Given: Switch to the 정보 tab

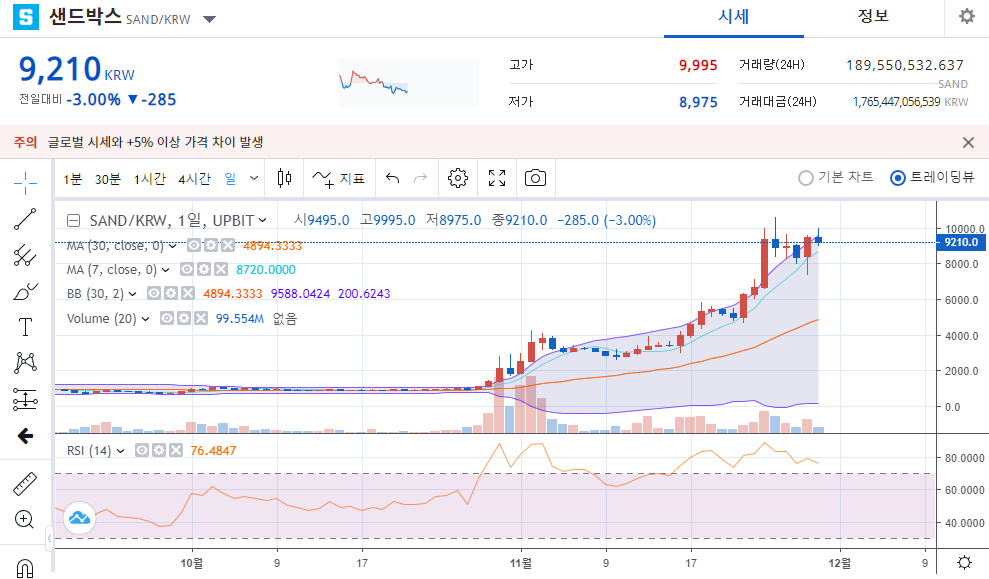Looking at the screenshot, I should [x=873, y=17].
